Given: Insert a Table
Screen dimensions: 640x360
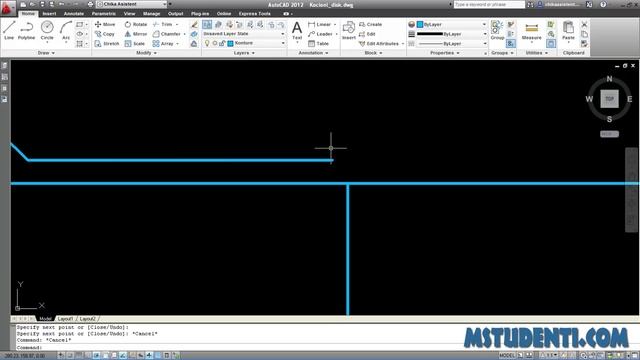Looking at the screenshot, I should (x=319, y=43).
